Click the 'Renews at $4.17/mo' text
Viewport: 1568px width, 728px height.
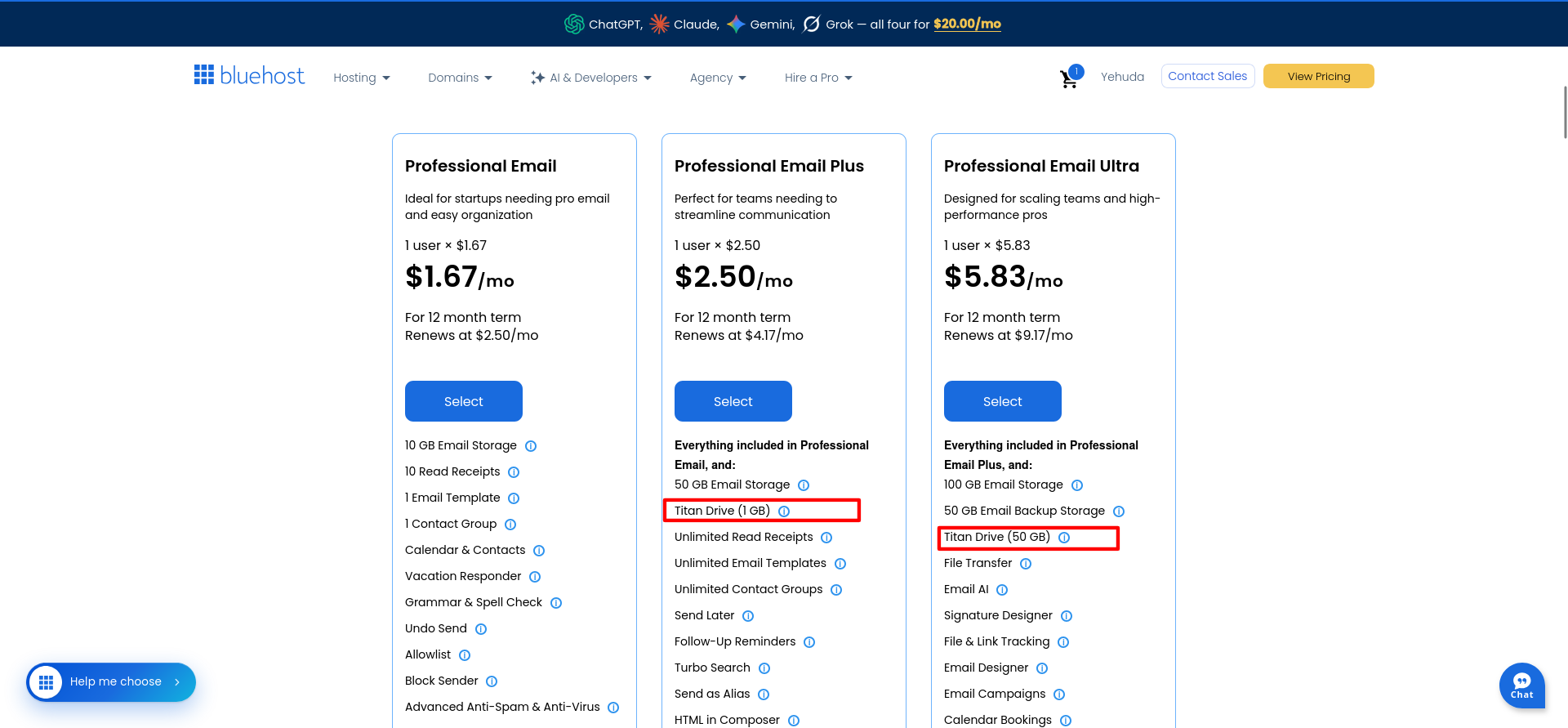(x=739, y=335)
